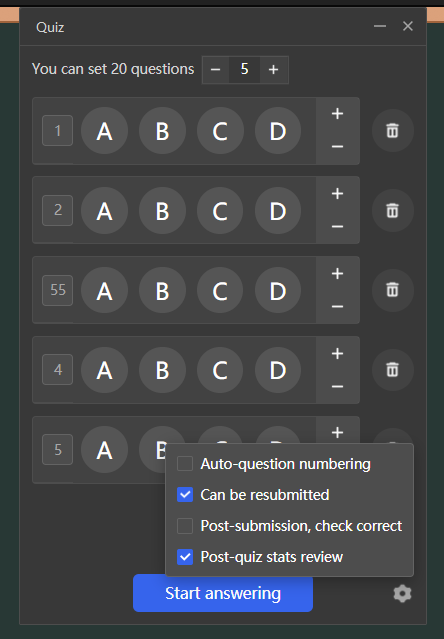Click the Start answering button
This screenshot has width=444, height=639.
(x=223, y=593)
